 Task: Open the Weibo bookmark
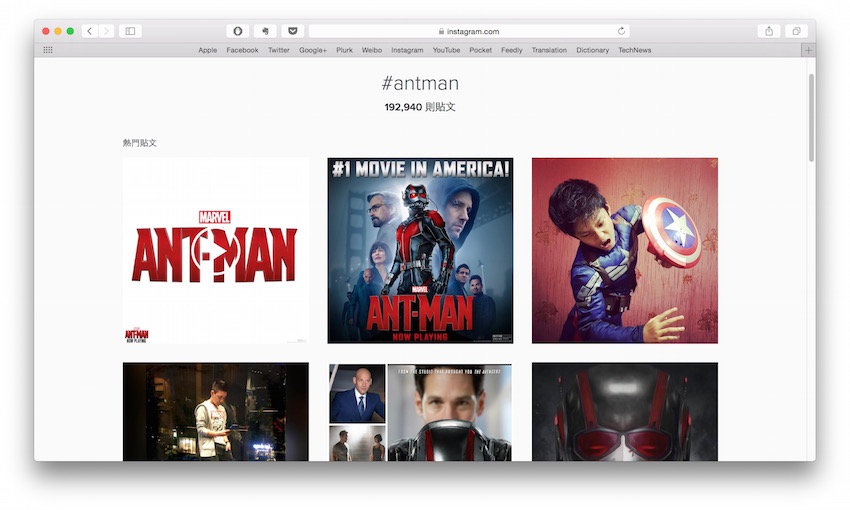coord(372,50)
